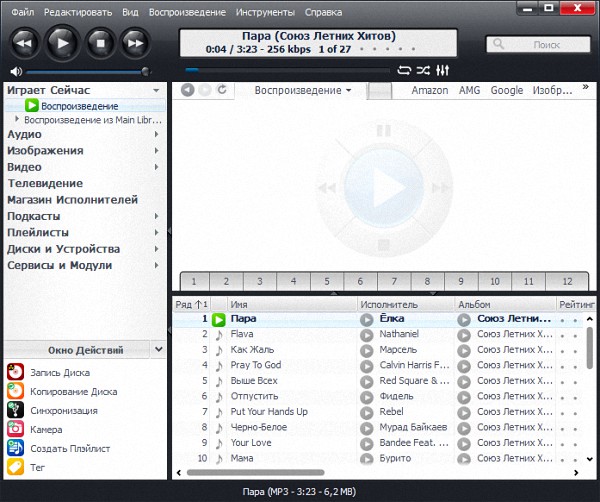Screen dimensions: 600x502
Task: Expand the Аудио tree section
Action: 157,134
